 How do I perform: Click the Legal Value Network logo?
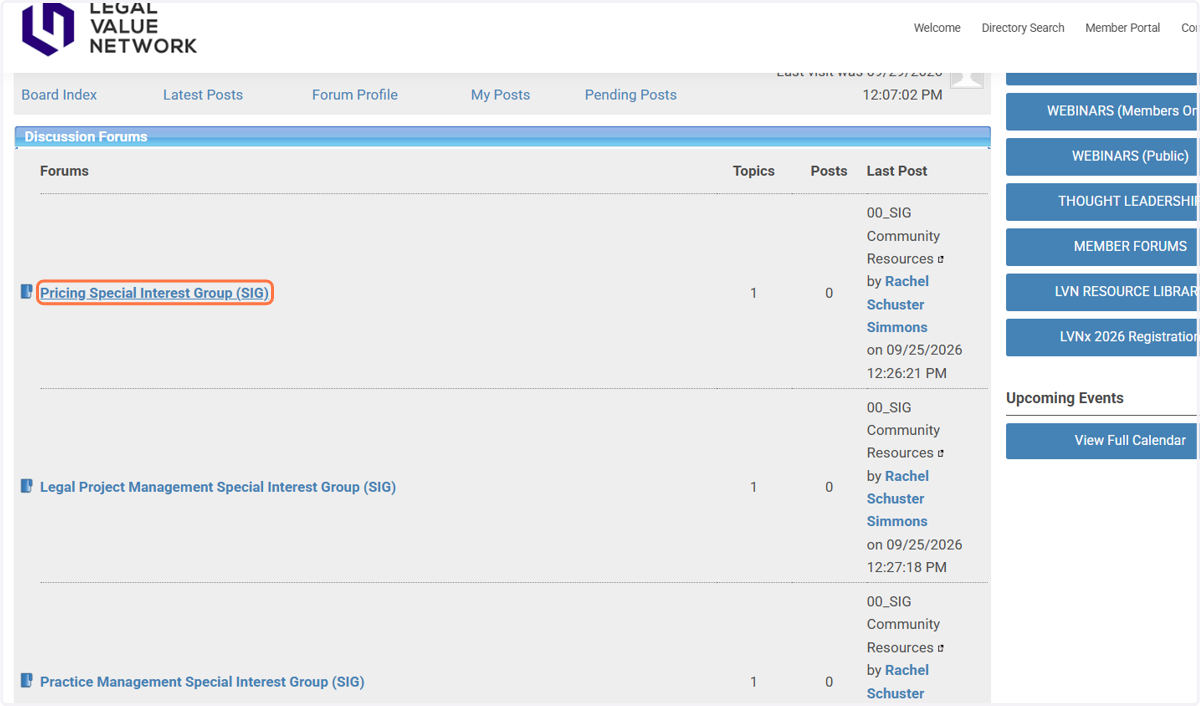click(x=110, y=29)
